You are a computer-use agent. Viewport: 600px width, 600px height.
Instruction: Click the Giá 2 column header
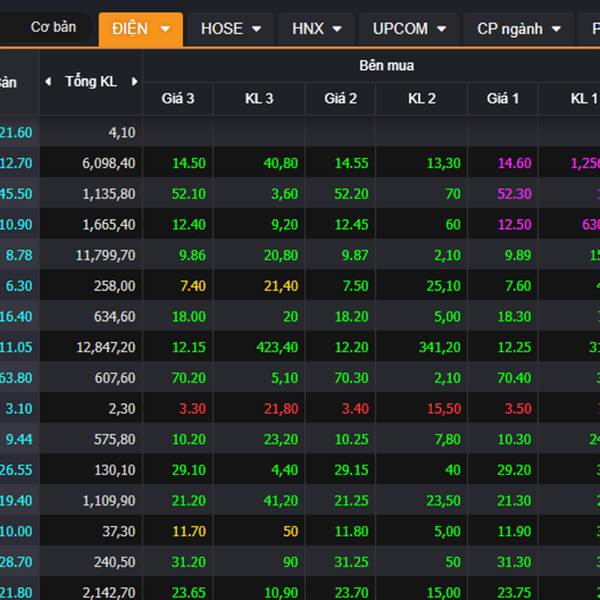tap(341, 99)
